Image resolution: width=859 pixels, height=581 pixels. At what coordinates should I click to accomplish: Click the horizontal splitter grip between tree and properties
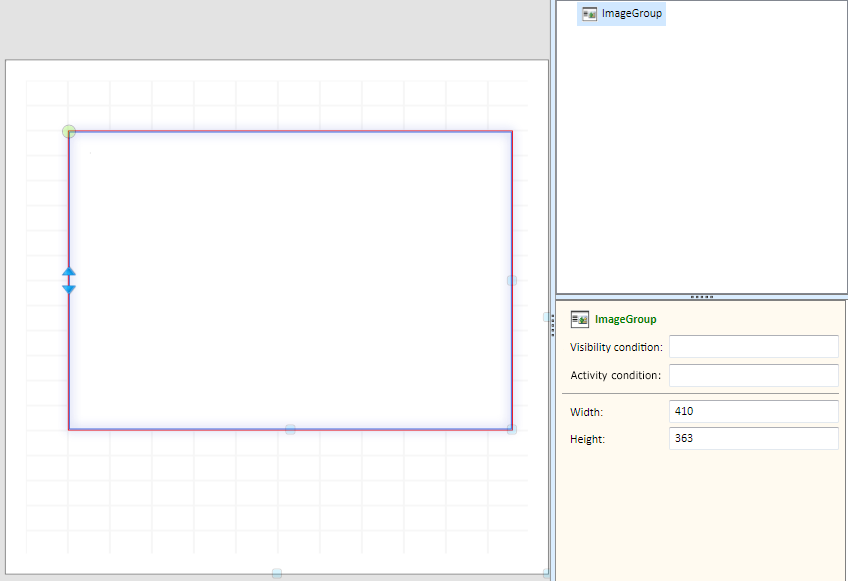[x=702, y=297]
